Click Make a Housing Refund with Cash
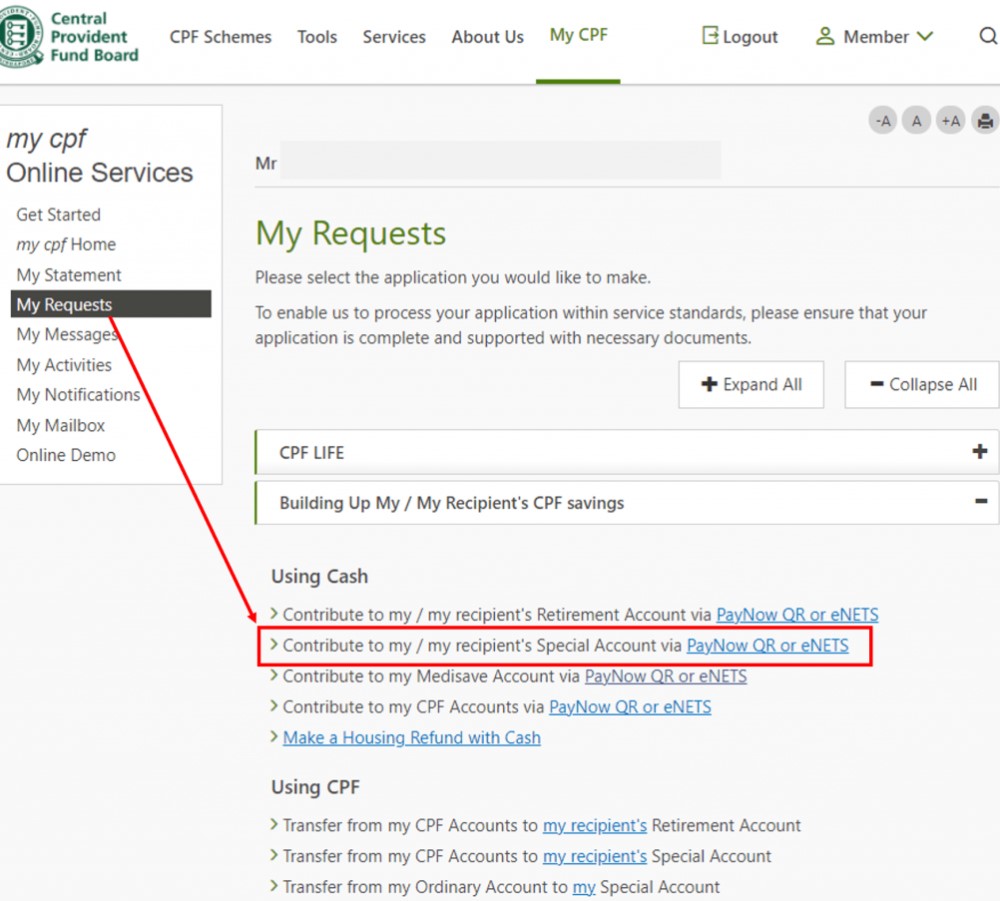Image resolution: width=1000 pixels, height=901 pixels. point(411,738)
